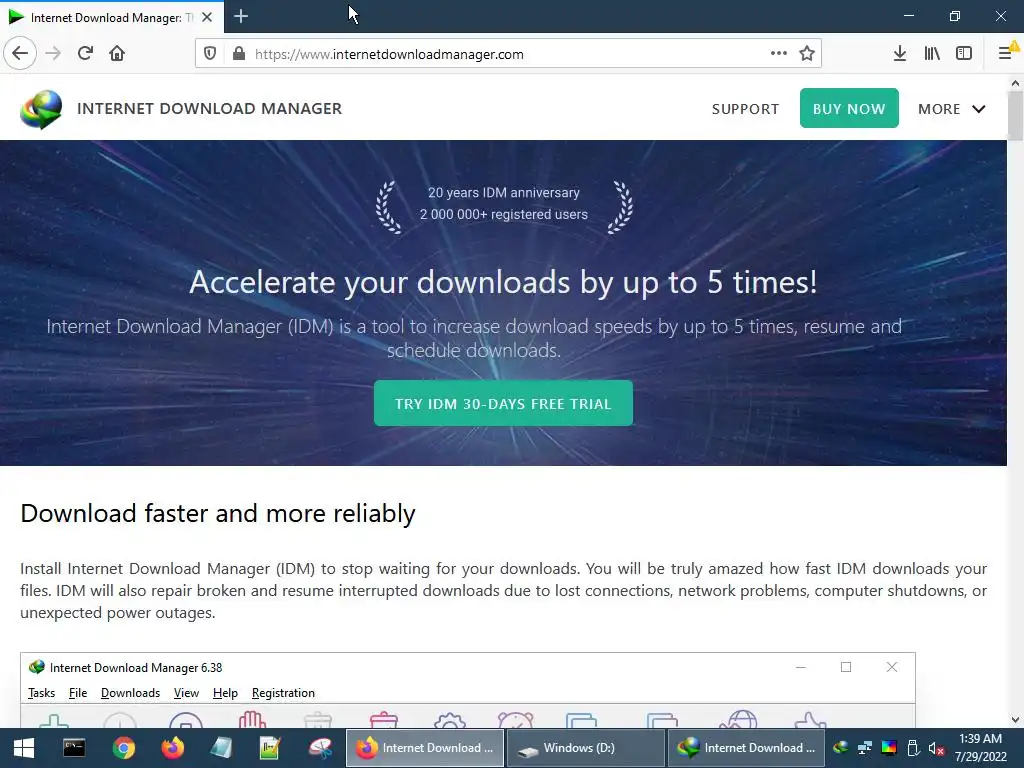This screenshot has height=768, width=1024.
Task: Click the IDM system tray icon
Action: 841,748
